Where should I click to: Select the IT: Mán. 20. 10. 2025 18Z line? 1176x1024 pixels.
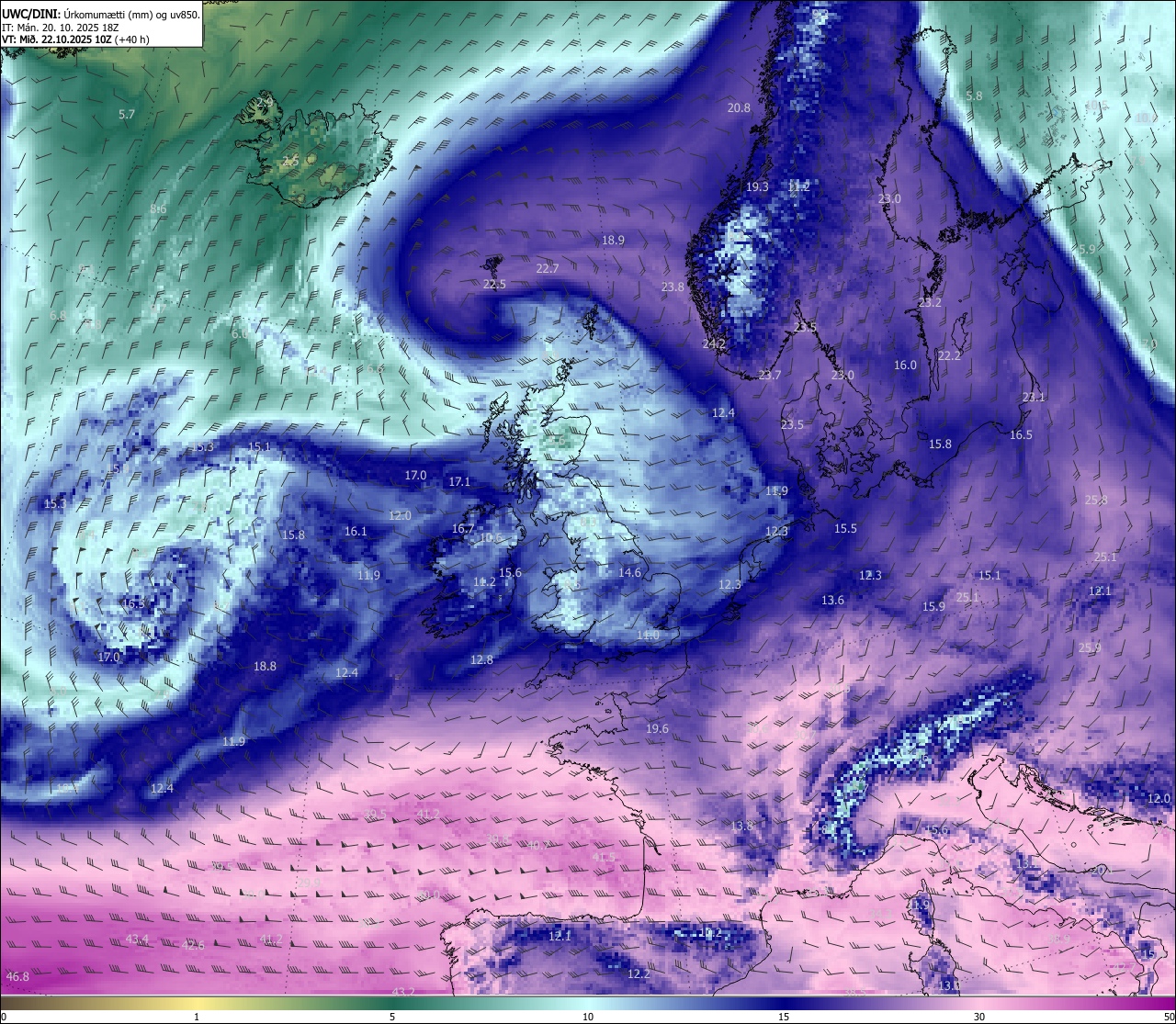click(61, 28)
